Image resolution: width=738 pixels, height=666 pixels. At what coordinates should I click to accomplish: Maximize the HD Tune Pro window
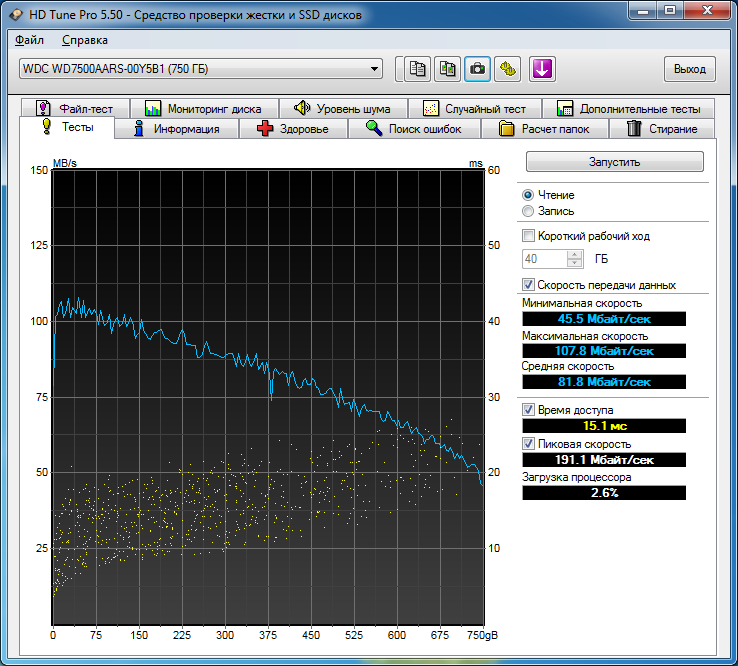[670, 11]
